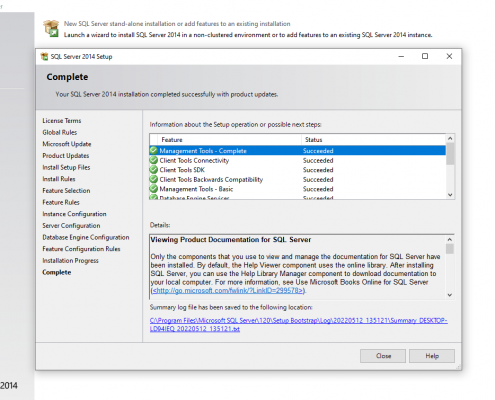Click green check next to Management Tools - Basic
This screenshot has height=400, width=495.
pyautogui.click(x=154, y=189)
